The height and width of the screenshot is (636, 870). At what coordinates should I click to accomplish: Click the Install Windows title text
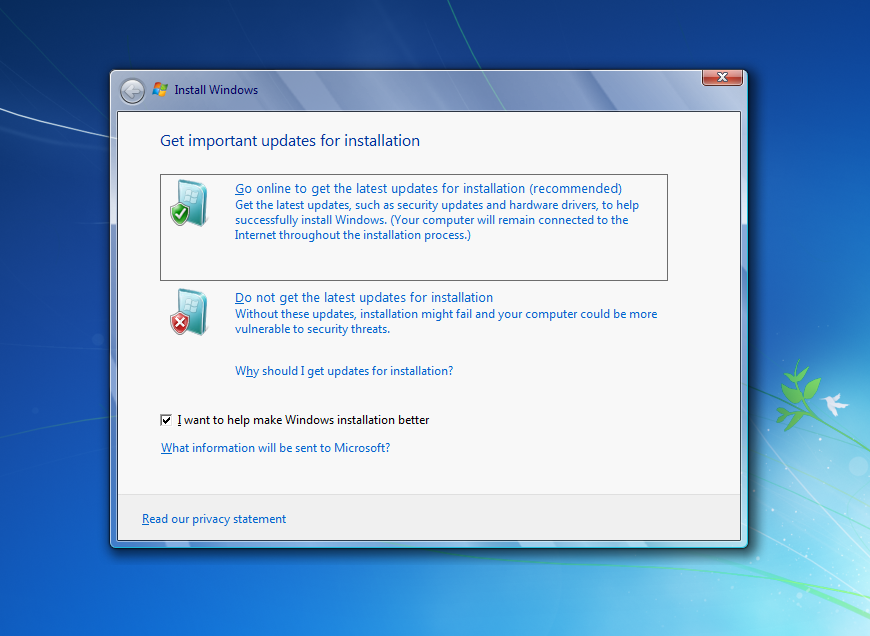point(216,90)
